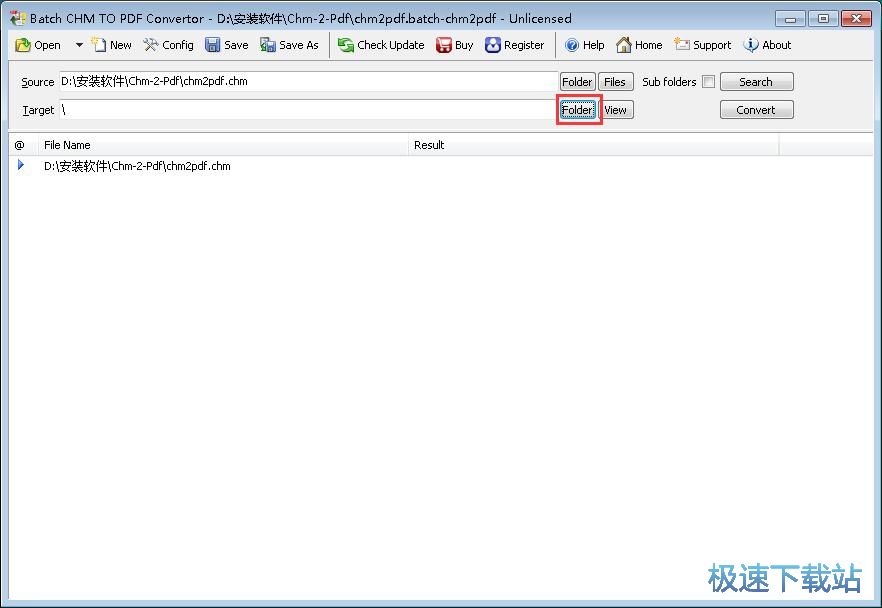The image size is (882, 608).
Task: Open the Open button dropdown arrow
Action: tap(78, 44)
